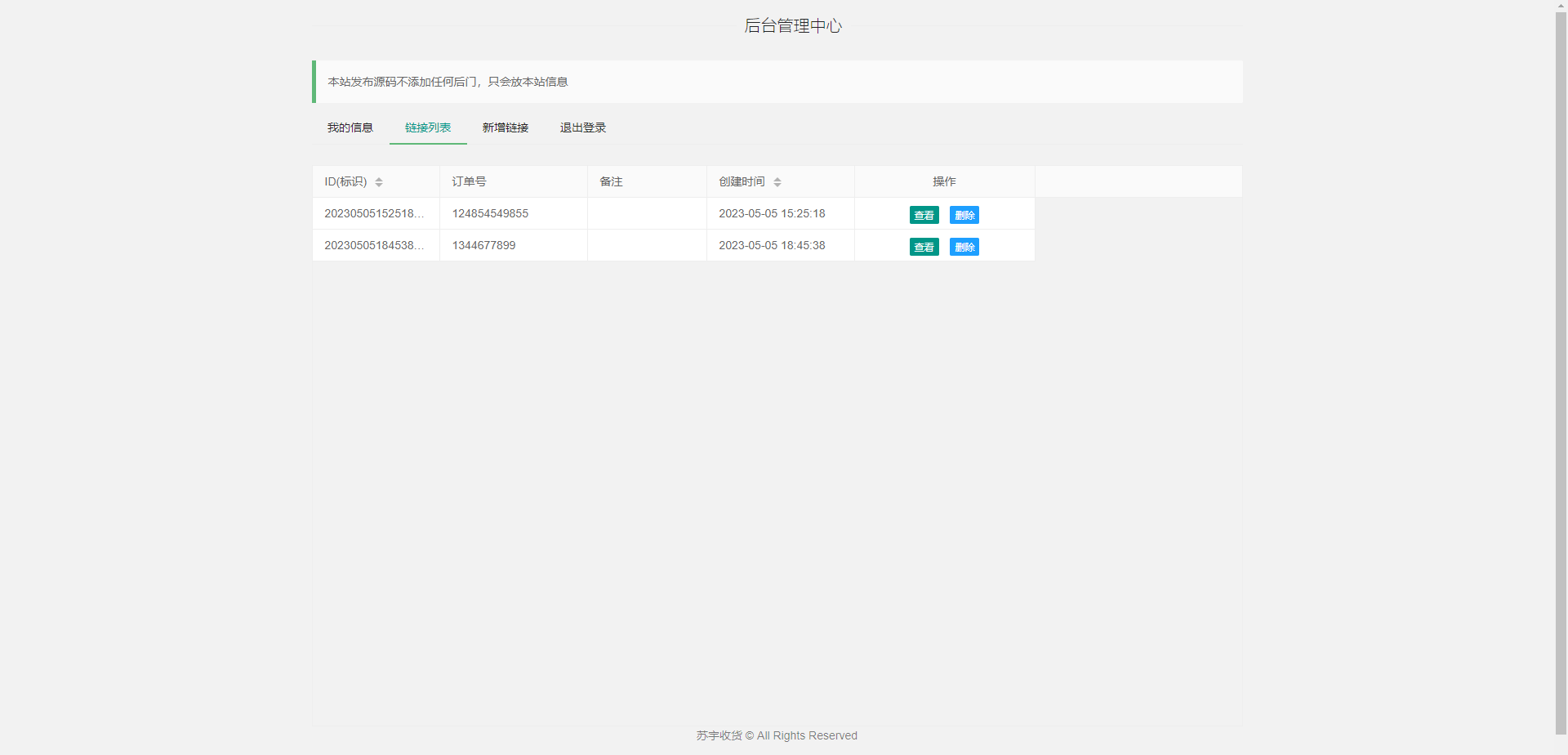The image size is (1568, 755).
Task: Click the page's vertical scrollbar
Action: 1561,368
